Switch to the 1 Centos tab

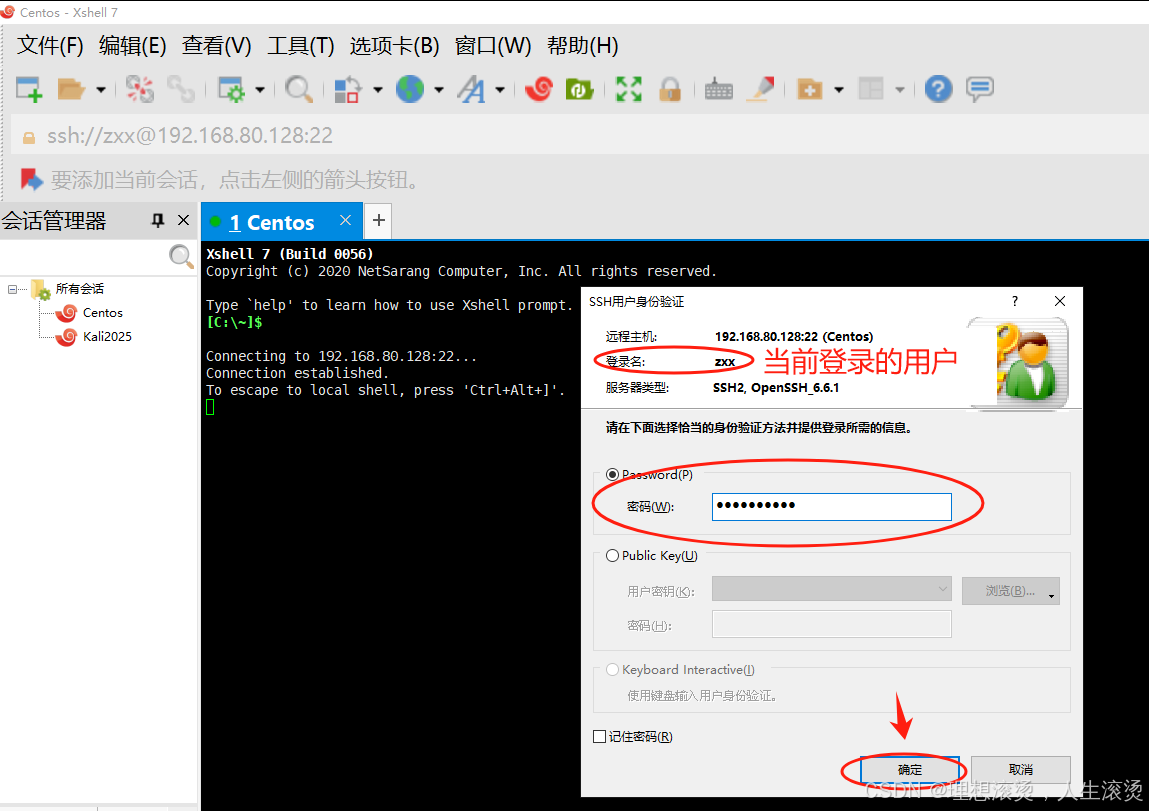271,222
